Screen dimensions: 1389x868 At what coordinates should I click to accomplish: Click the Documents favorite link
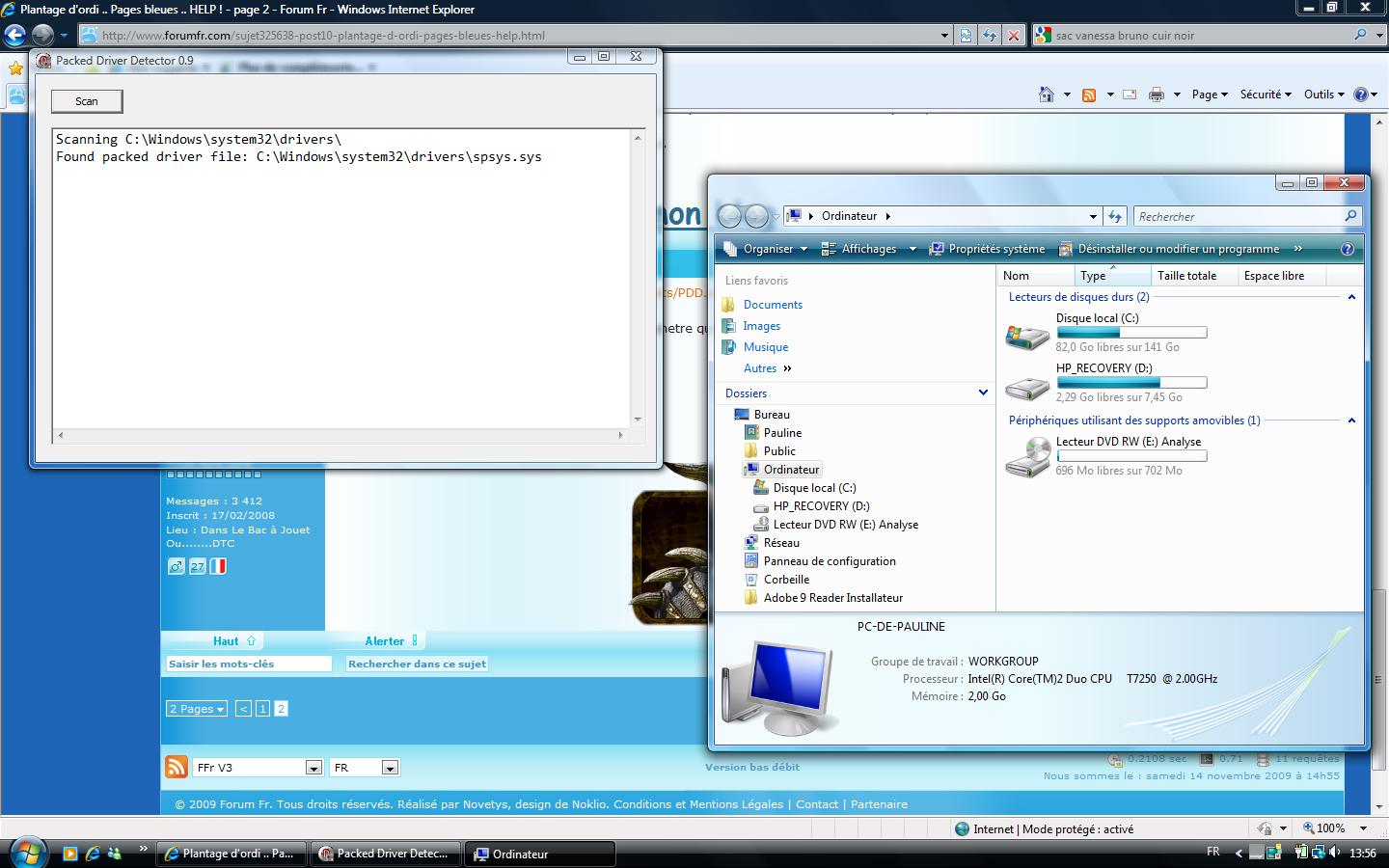773,305
